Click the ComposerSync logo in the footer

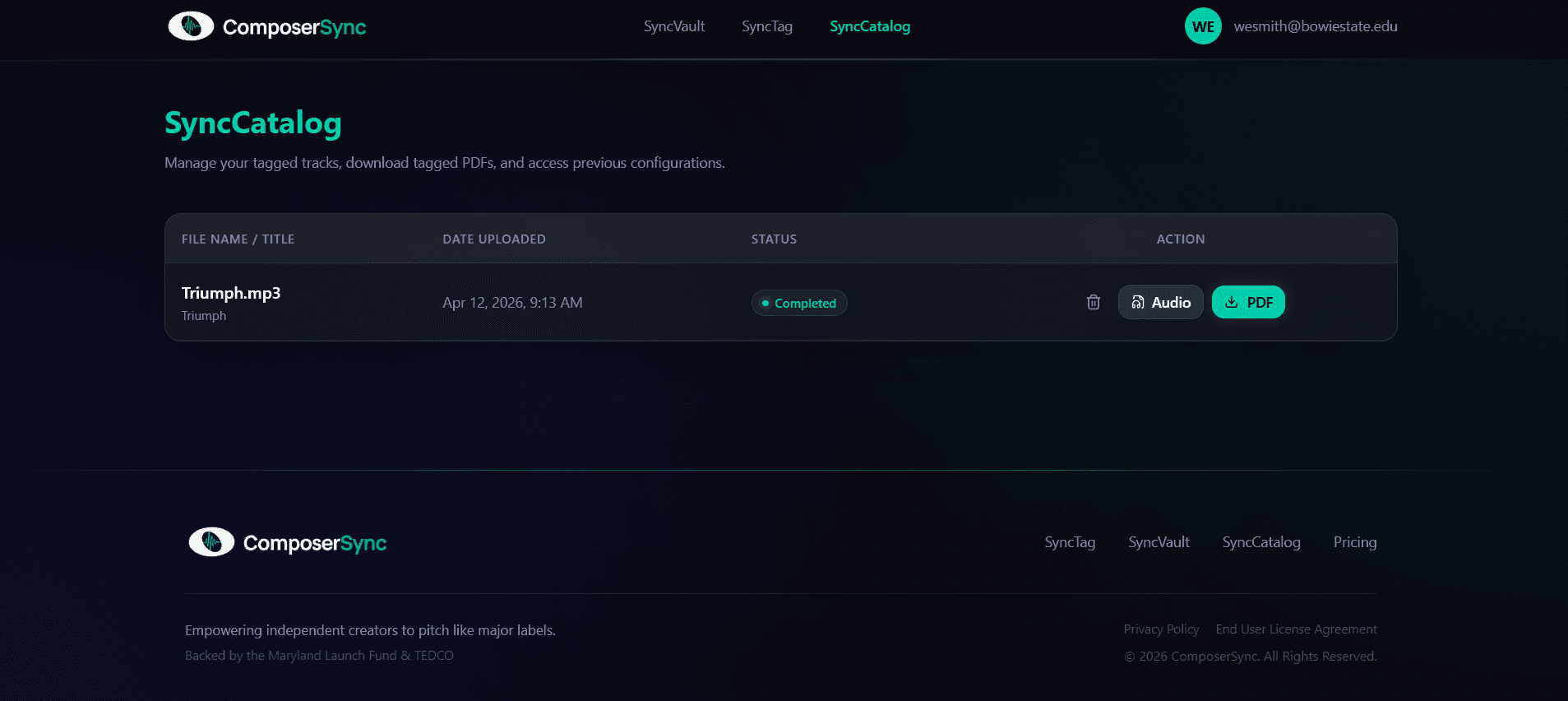pos(288,542)
